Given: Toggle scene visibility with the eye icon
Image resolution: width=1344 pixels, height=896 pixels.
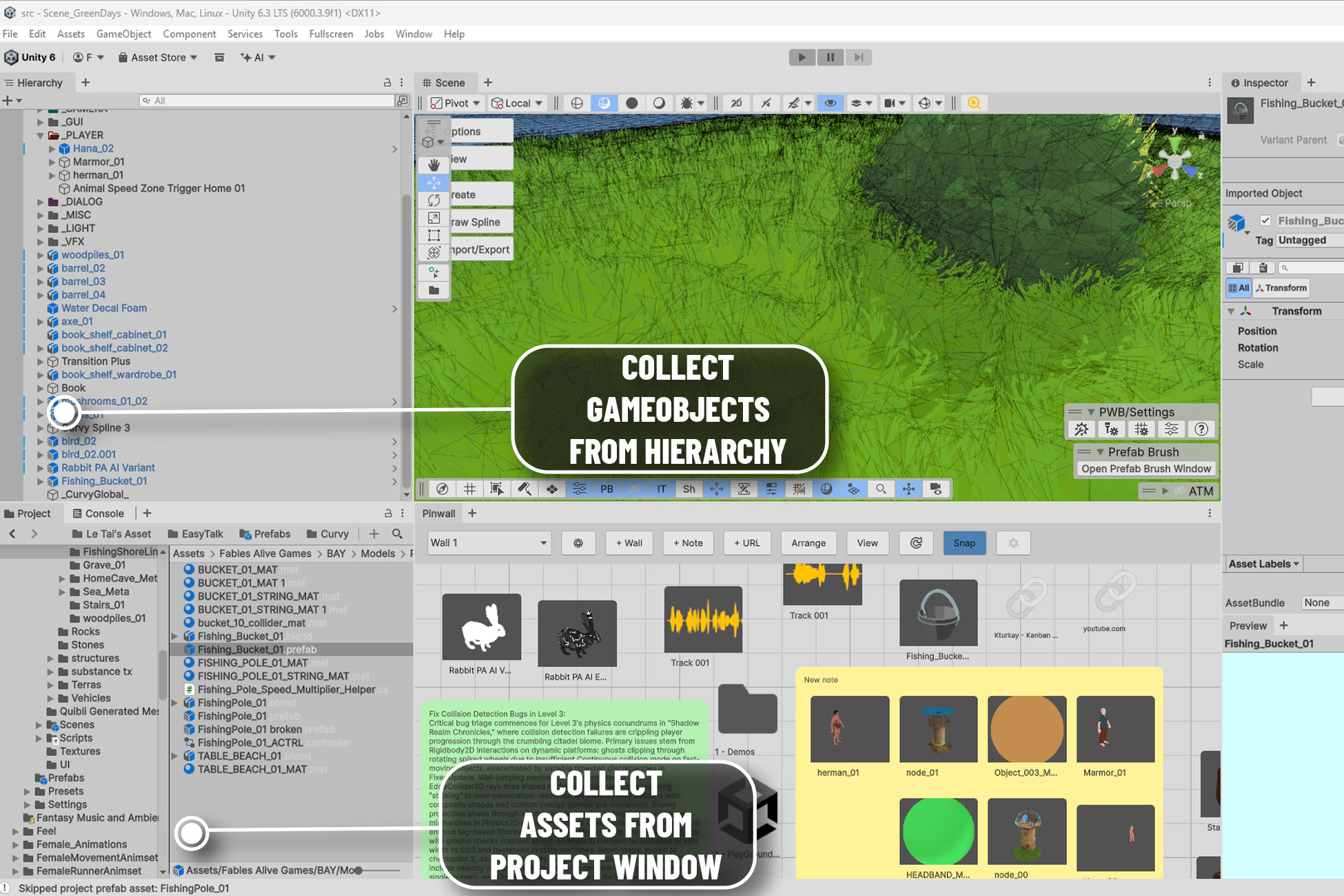Looking at the screenshot, I should click(x=830, y=103).
